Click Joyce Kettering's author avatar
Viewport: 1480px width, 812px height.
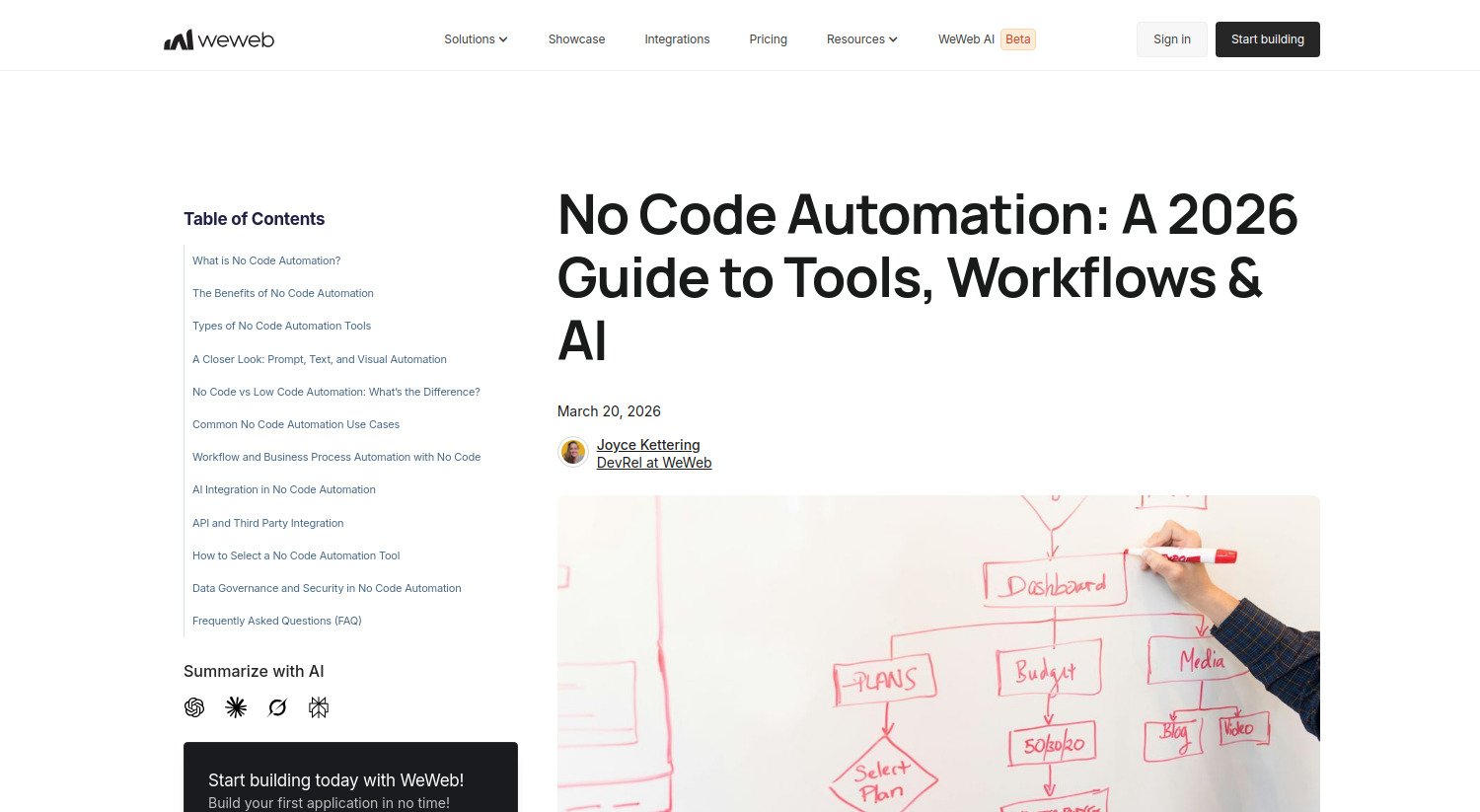tap(573, 453)
